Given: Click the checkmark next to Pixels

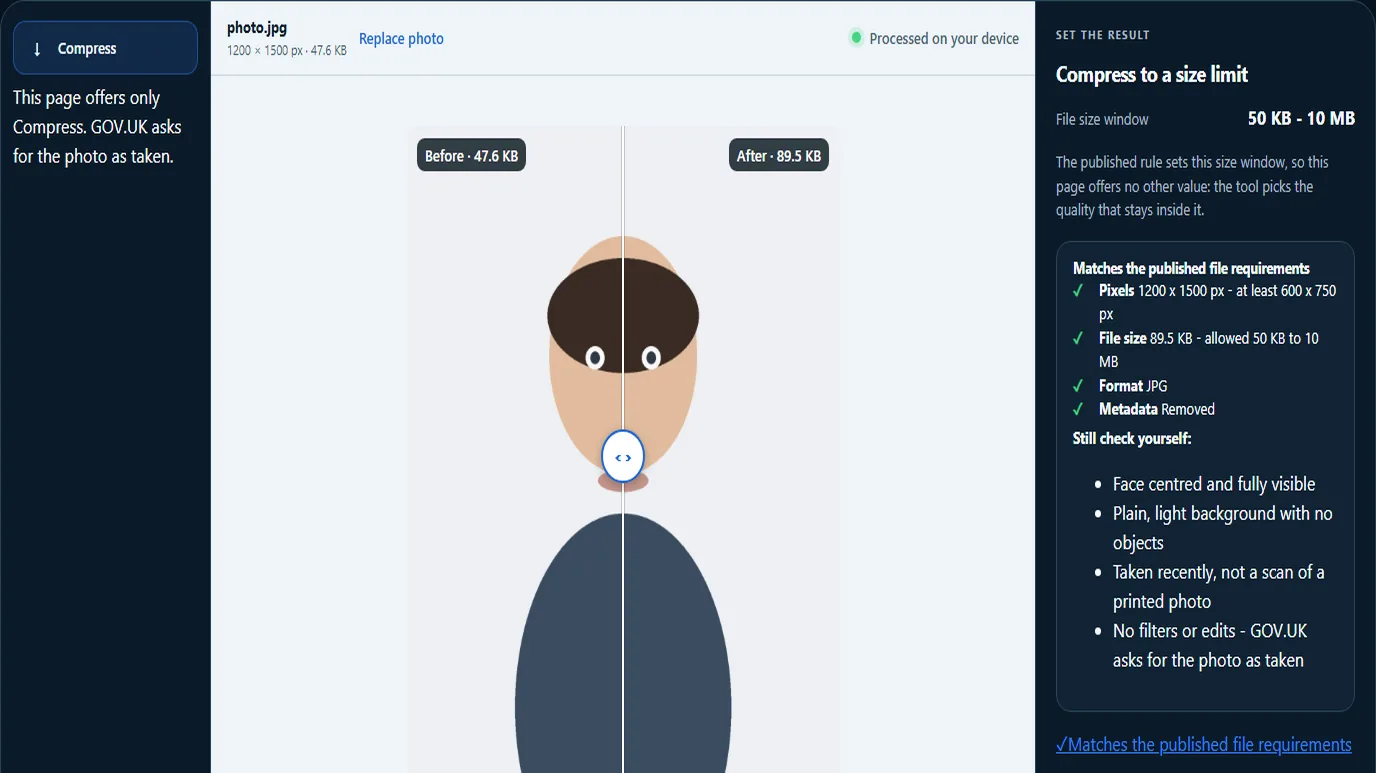Looking at the screenshot, I should point(1078,291).
